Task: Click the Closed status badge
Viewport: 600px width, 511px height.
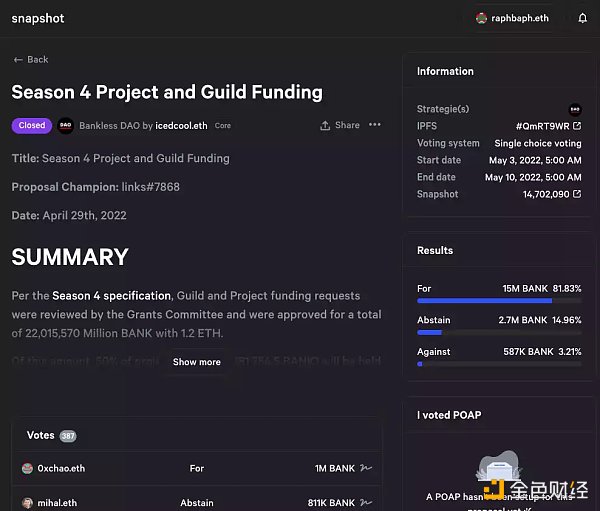Action: (x=32, y=126)
